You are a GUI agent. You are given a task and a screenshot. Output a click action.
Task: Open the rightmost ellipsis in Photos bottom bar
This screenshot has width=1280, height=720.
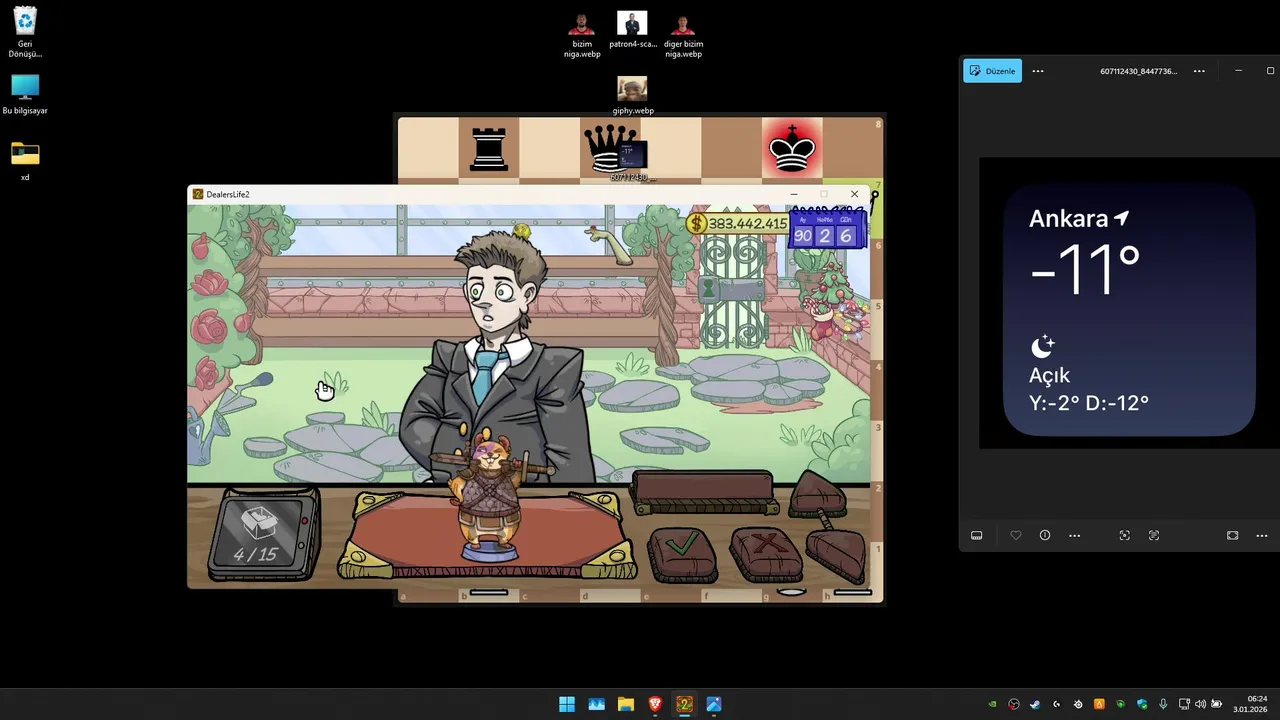[x=1262, y=536]
